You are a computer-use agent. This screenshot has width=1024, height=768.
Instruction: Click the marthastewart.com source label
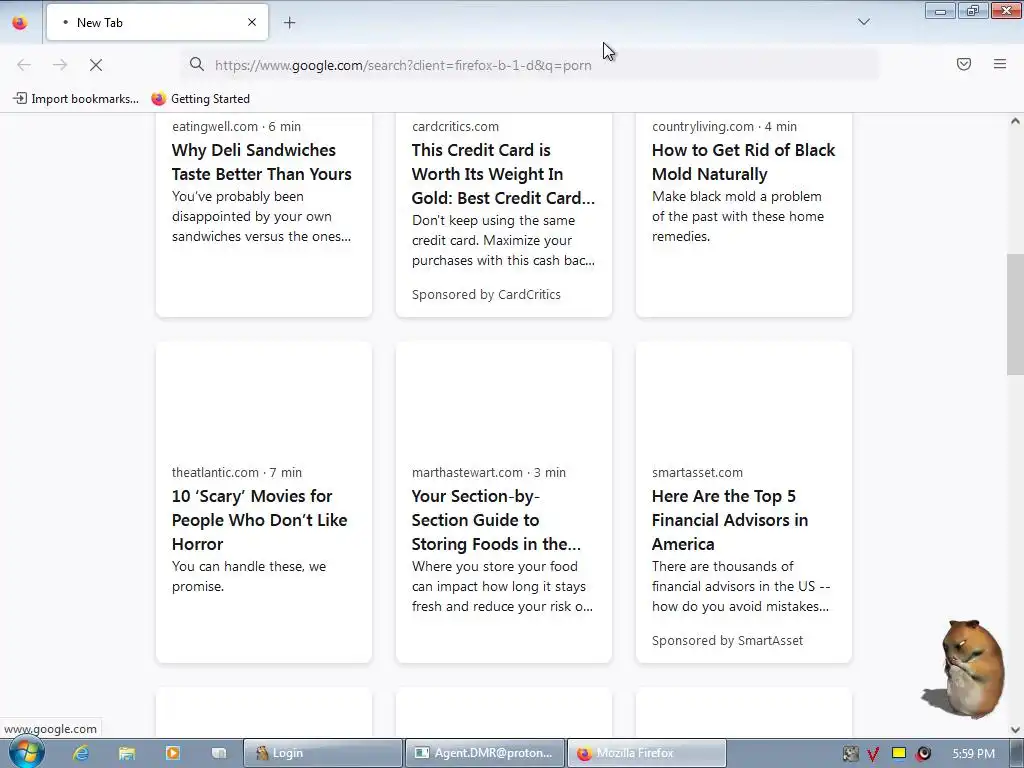pyautogui.click(x=467, y=472)
